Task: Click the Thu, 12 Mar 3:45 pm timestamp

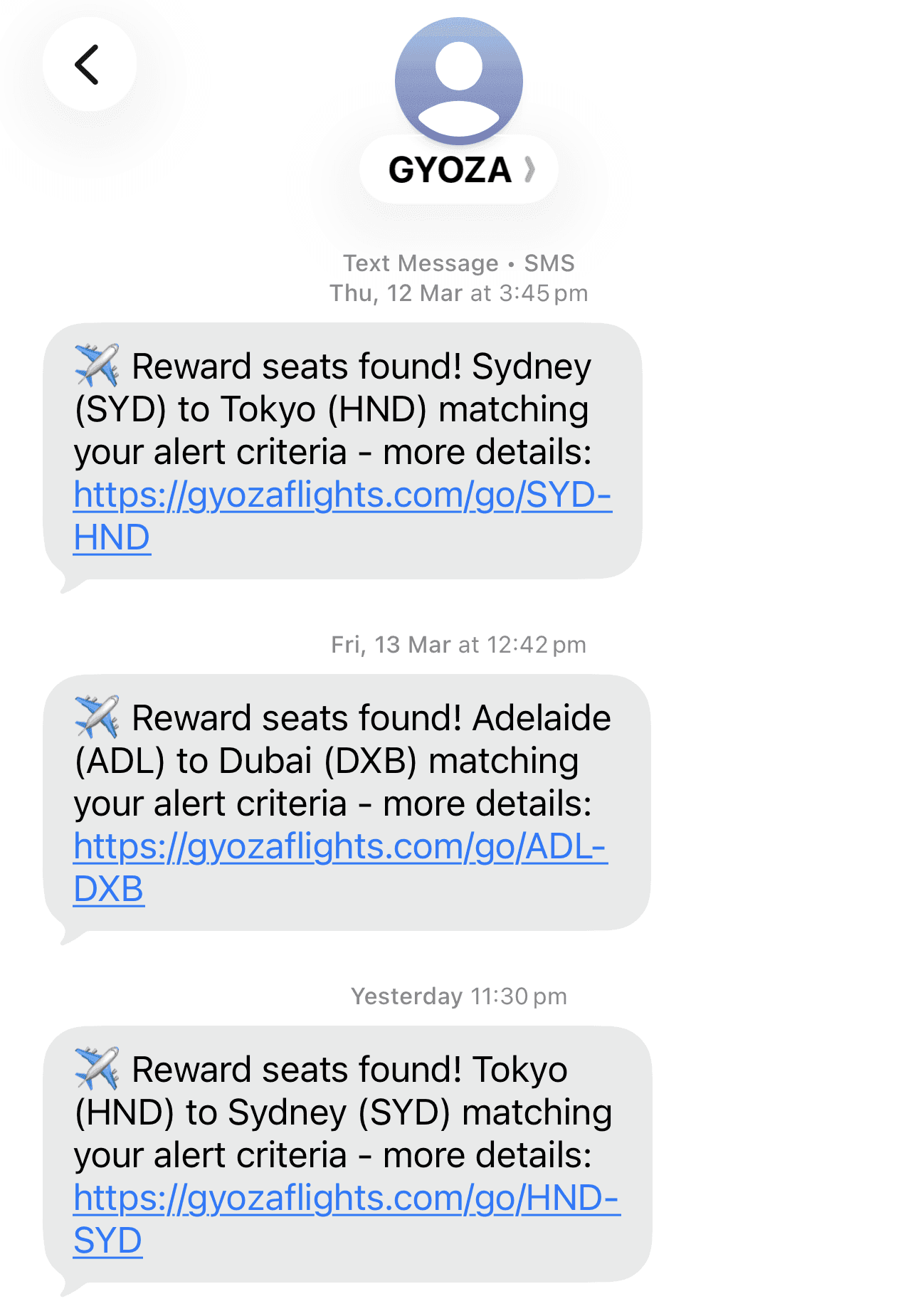Action: point(458,293)
